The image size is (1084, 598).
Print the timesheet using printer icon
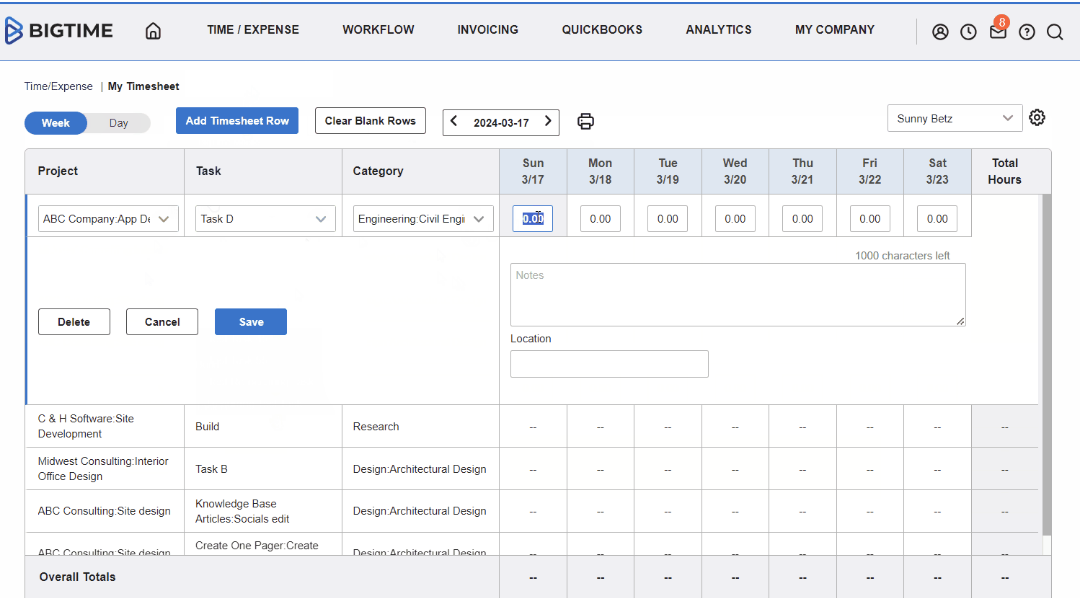pyautogui.click(x=586, y=122)
